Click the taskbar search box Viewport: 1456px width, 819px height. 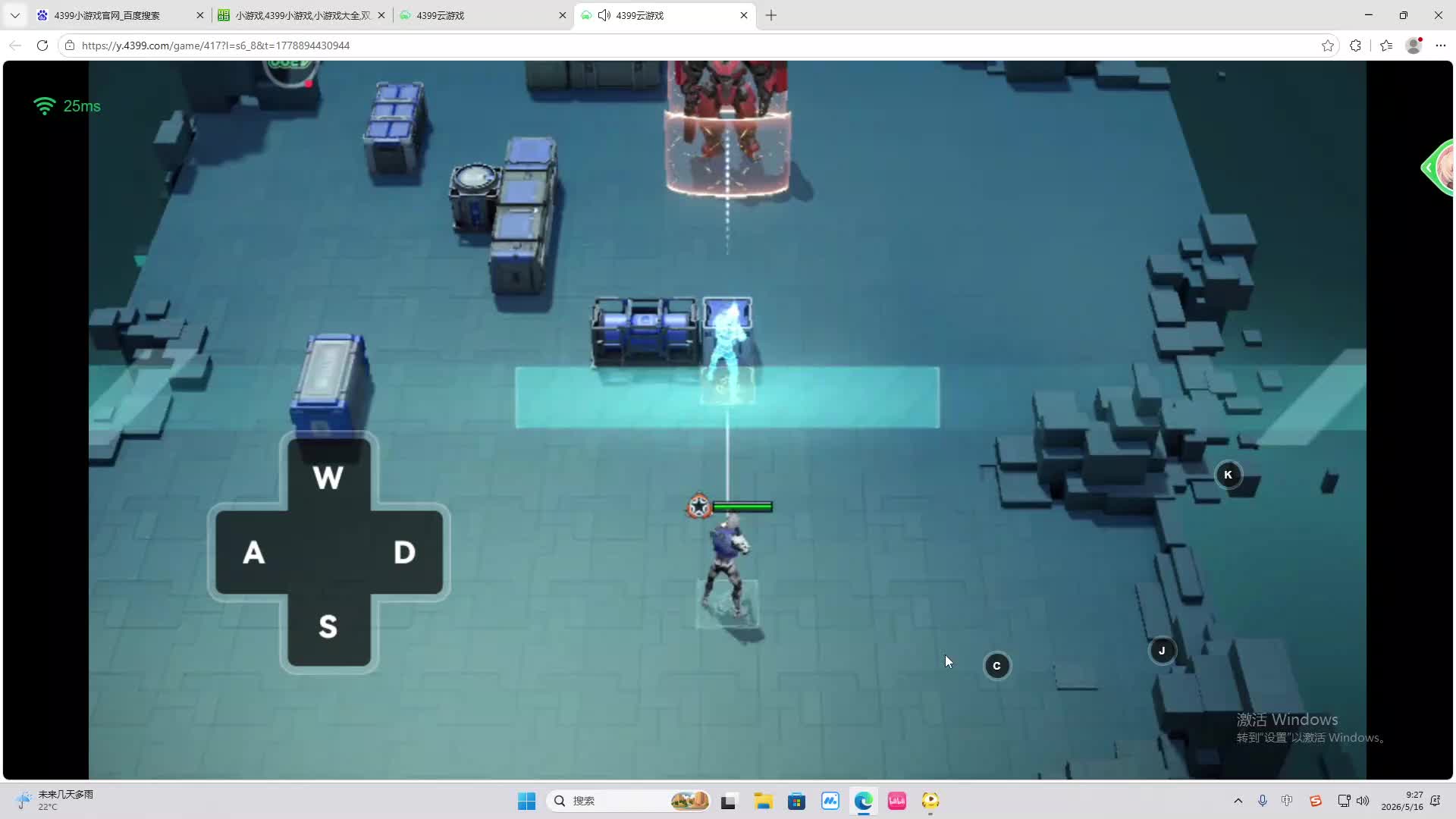(x=628, y=801)
